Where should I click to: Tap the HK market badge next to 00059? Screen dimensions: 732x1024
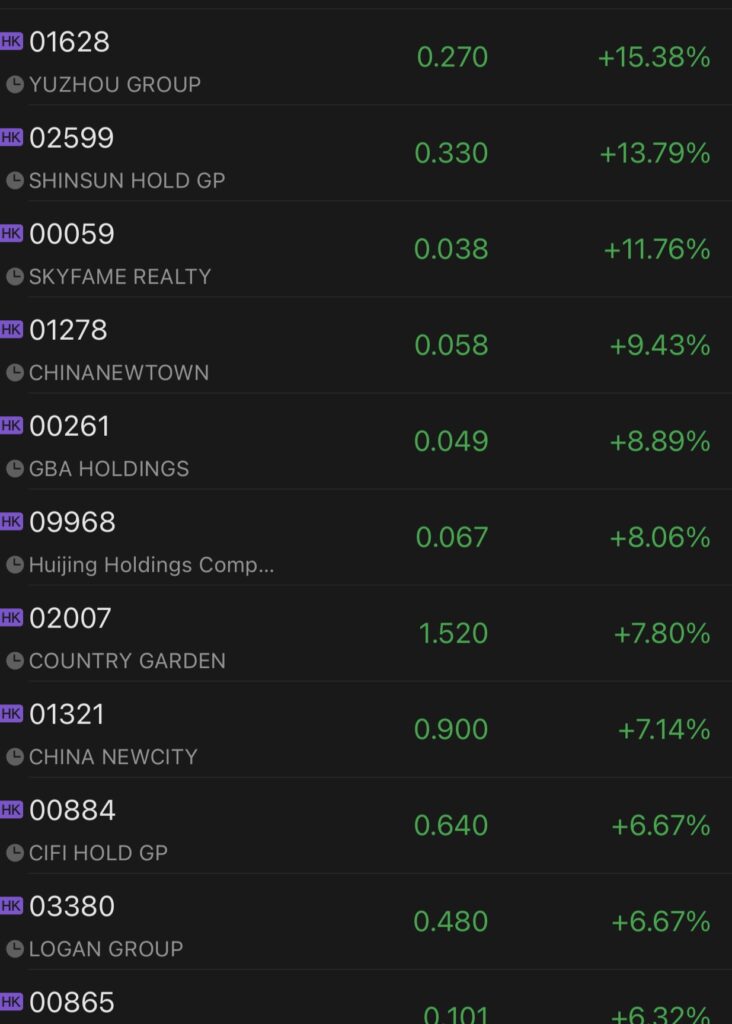coord(11,233)
